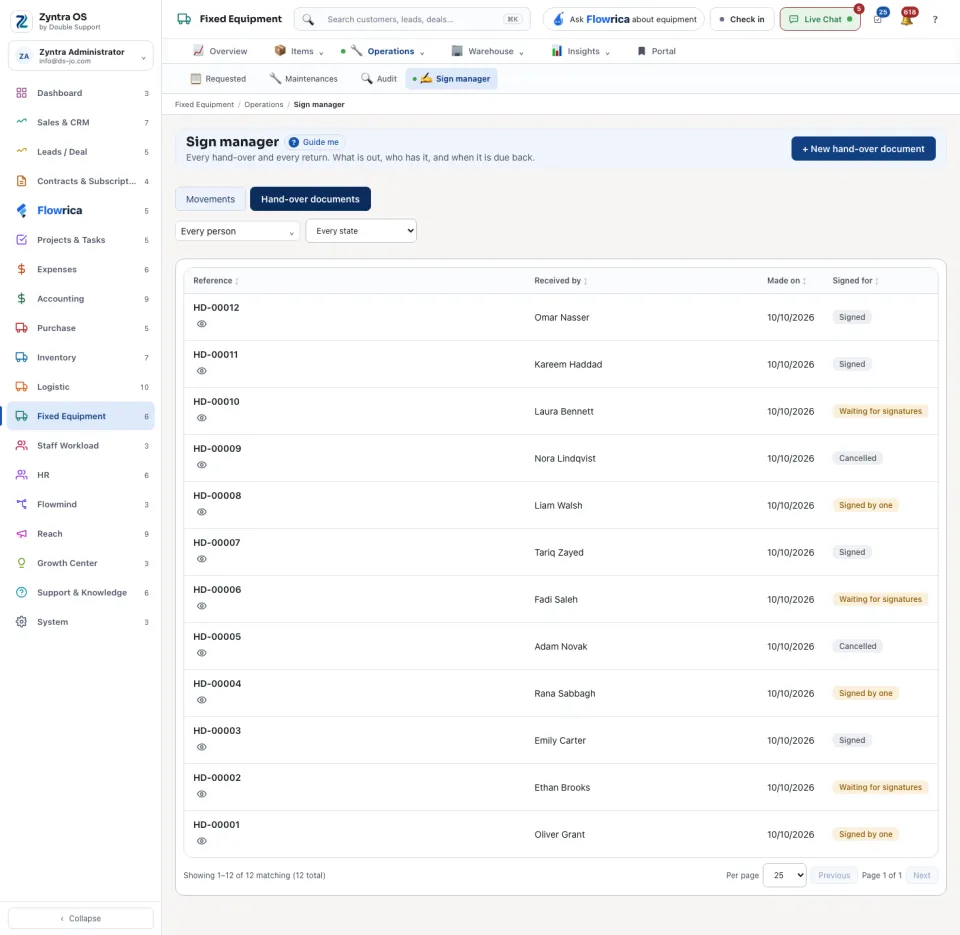This screenshot has width=960, height=935.
Task: Open the Dashboard sidebar item
Action: tap(80, 93)
